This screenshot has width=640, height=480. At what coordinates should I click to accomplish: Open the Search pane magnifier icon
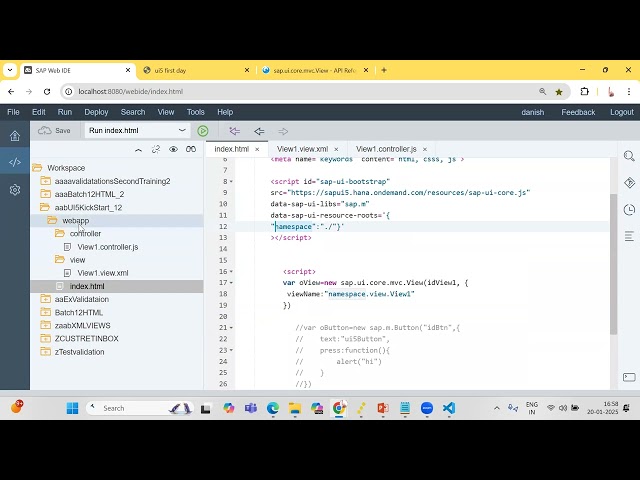pos(629,156)
